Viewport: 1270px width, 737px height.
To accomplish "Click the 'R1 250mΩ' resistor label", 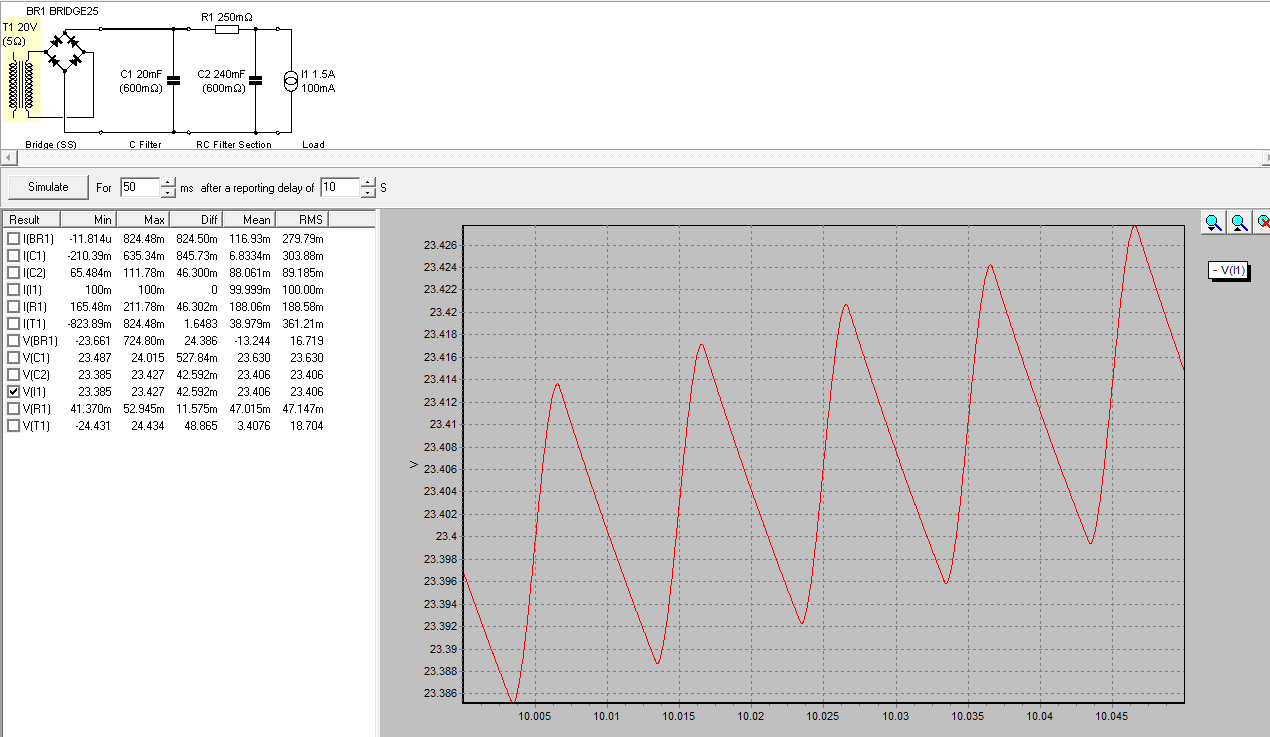I will [227, 17].
